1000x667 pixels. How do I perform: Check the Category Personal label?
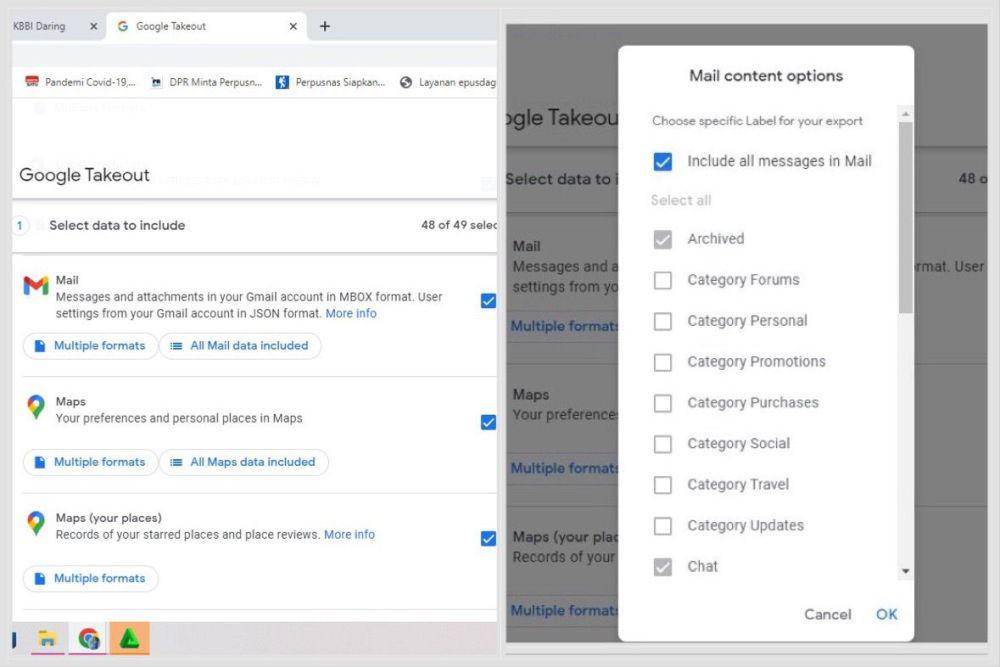point(663,321)
